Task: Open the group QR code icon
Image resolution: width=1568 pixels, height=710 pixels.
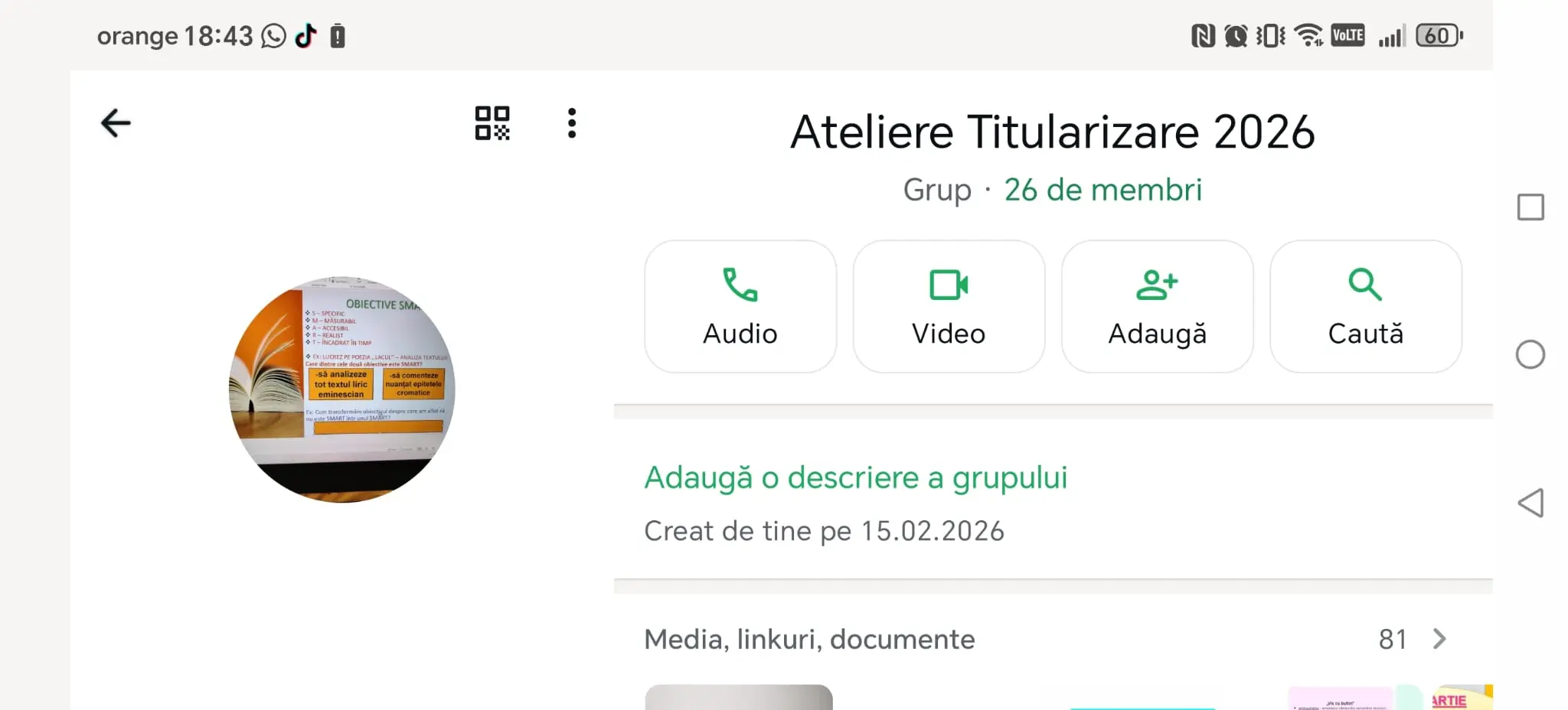Action: 492,123
